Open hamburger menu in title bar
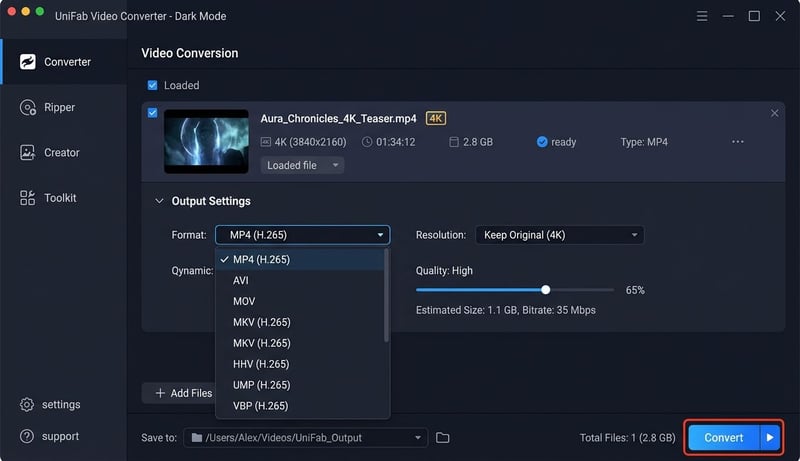The width and height of the screenshot is (800, 461). coord(702,16)
